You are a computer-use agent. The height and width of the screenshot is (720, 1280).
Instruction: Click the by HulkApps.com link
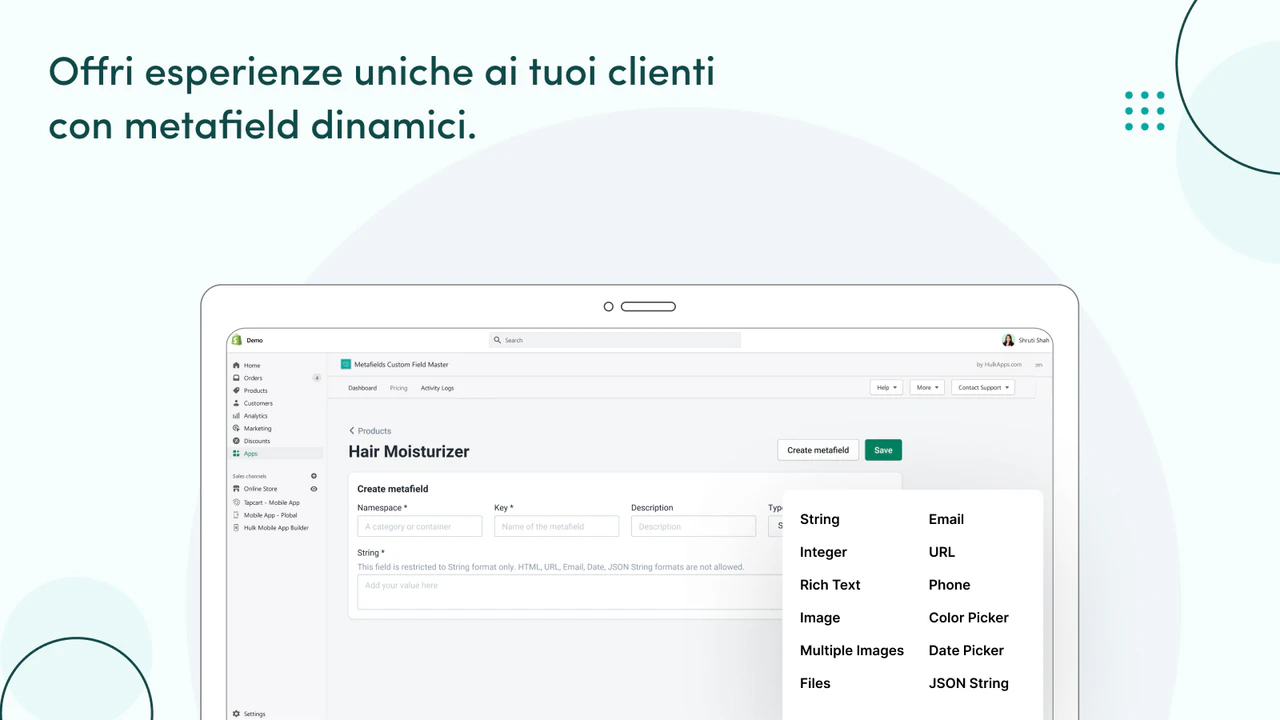(x=999, y=364)
